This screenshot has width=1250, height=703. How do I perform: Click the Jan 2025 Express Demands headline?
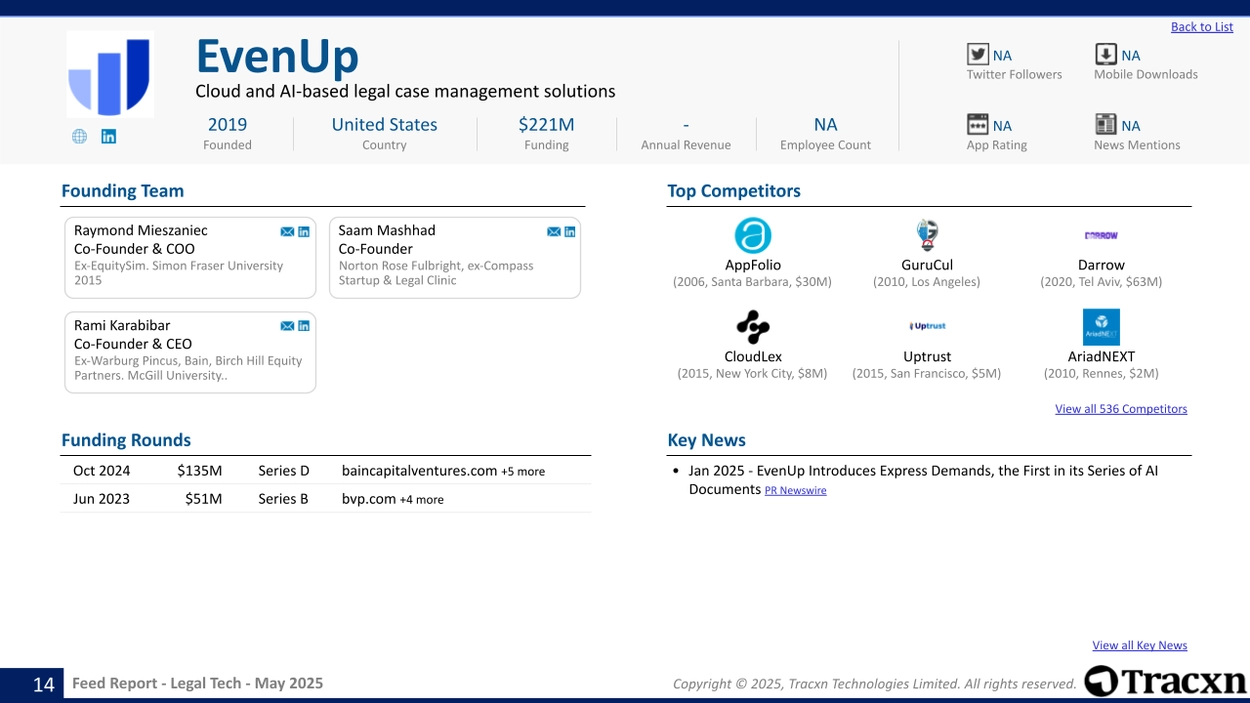pos(923,480)
